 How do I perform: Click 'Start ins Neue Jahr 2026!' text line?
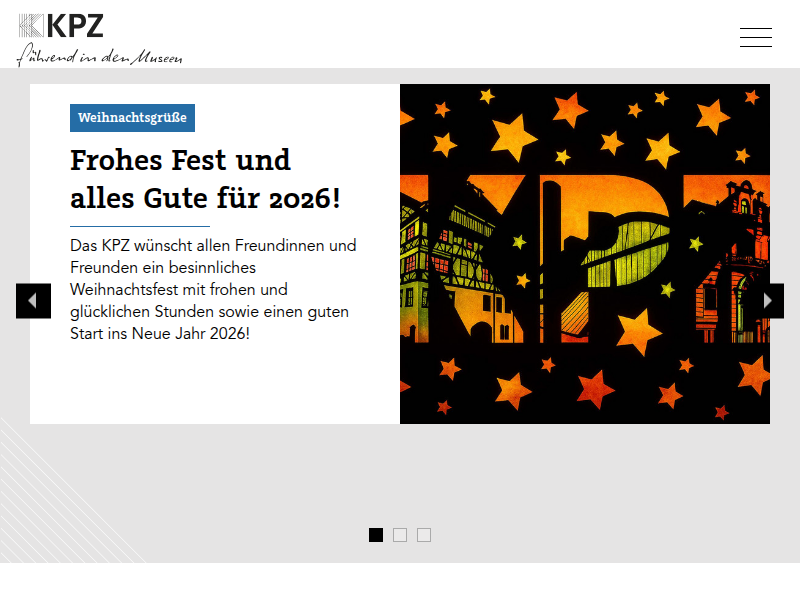pyautogui.click(x=160, y=334)
